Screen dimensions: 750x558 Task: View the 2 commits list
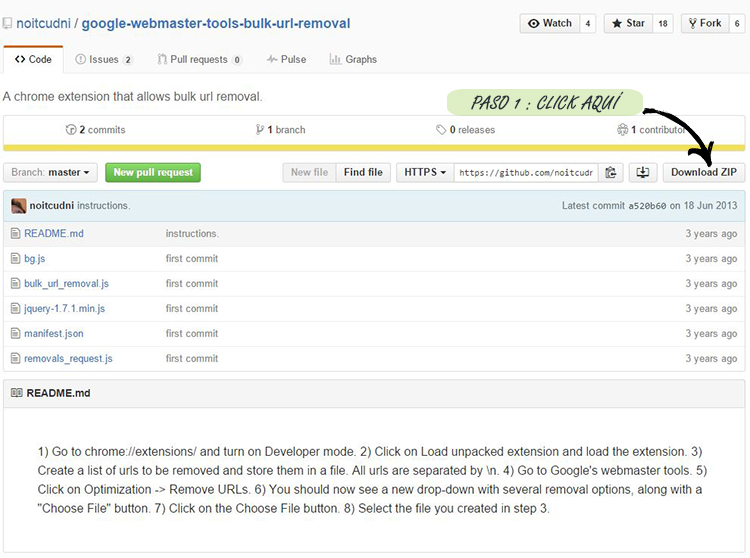tap(96, 130)
